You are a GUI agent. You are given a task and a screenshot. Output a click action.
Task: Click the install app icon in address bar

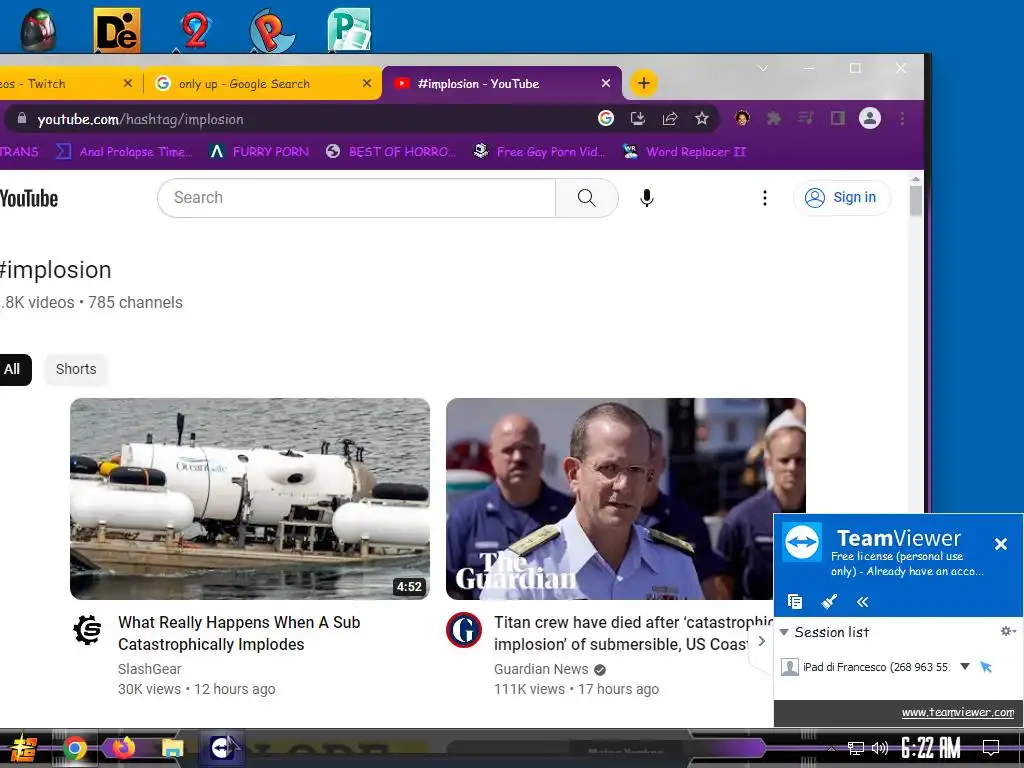click(637, 118)
